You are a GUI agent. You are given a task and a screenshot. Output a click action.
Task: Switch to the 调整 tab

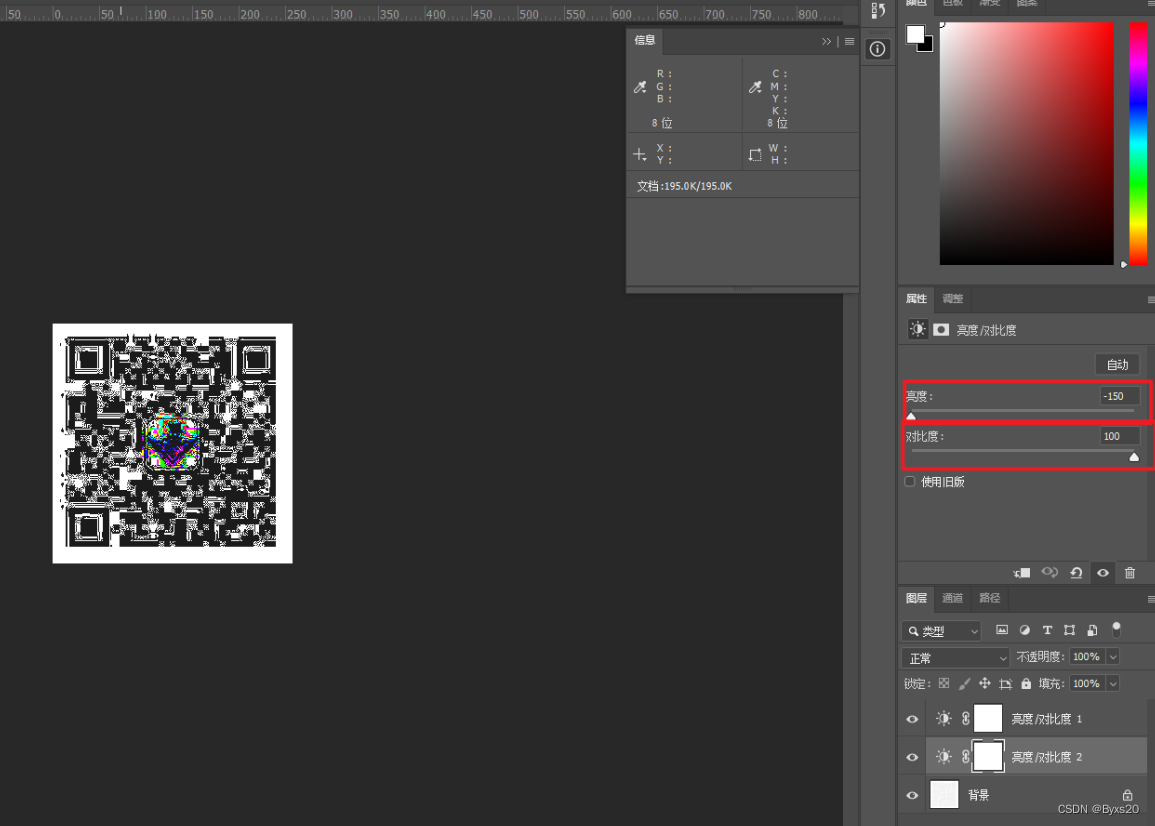952,298
